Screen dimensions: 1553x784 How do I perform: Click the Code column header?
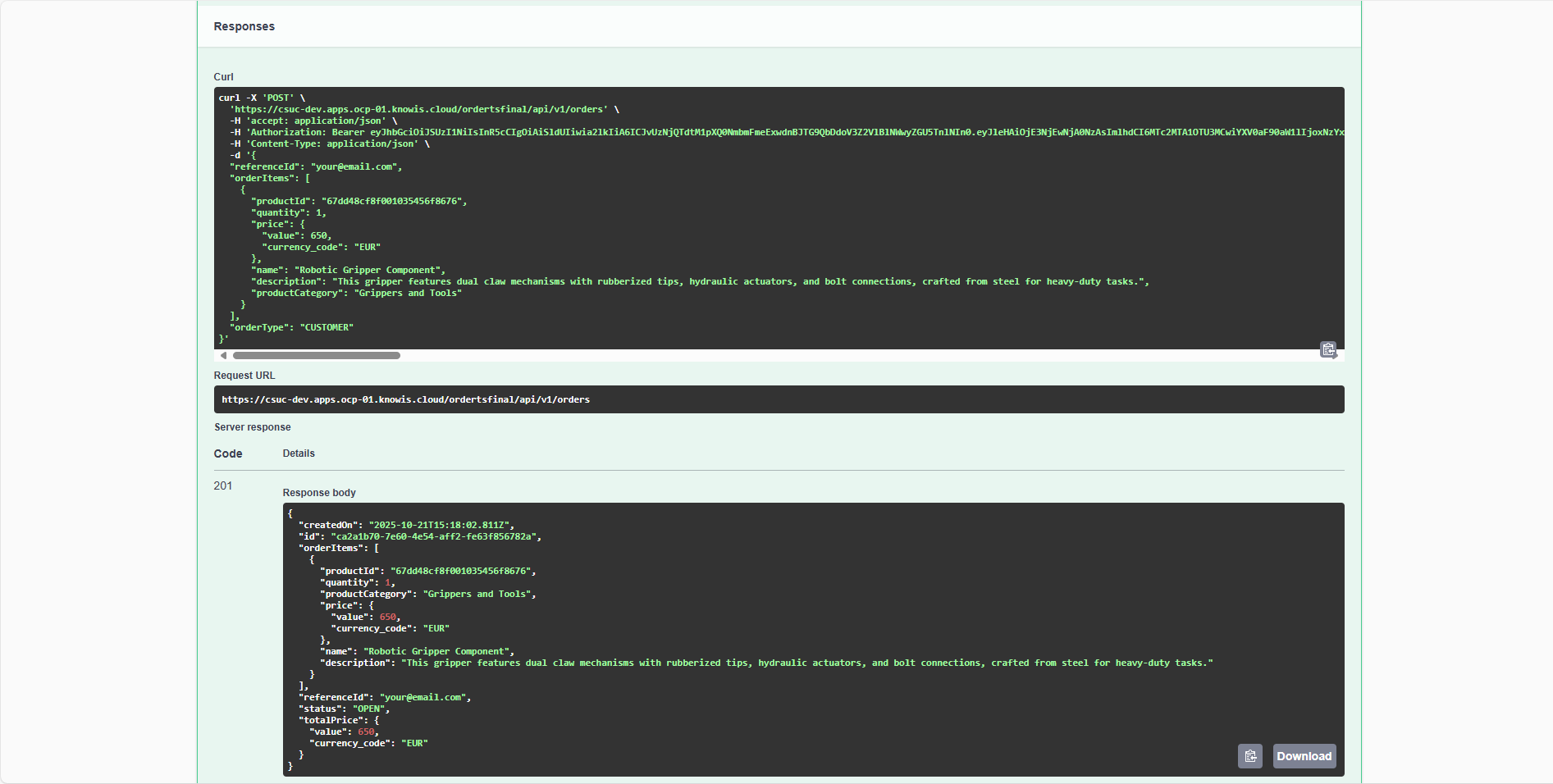pos(228,454)
